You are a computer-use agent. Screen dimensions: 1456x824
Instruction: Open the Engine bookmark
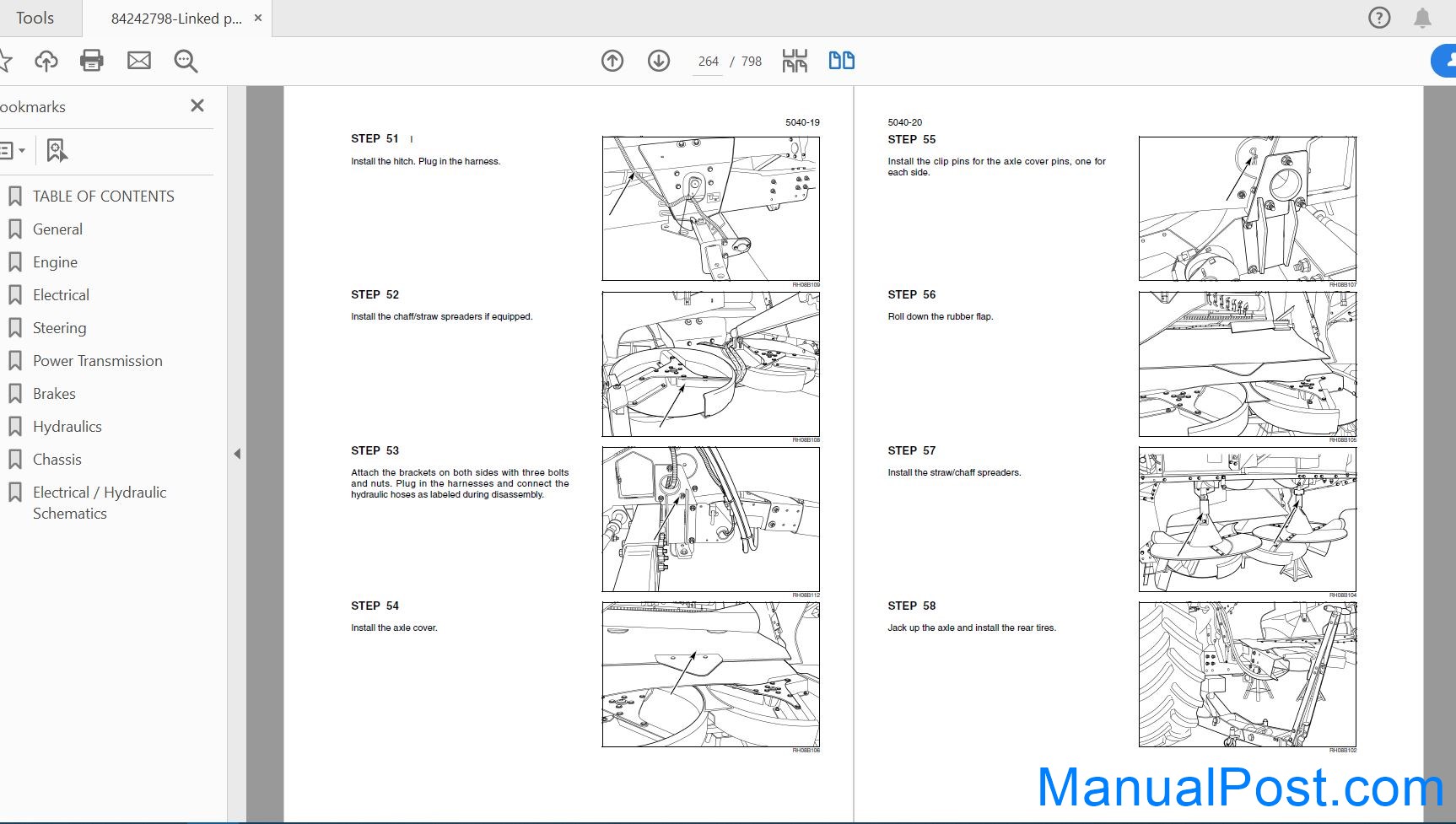click(x=55, y=262)
